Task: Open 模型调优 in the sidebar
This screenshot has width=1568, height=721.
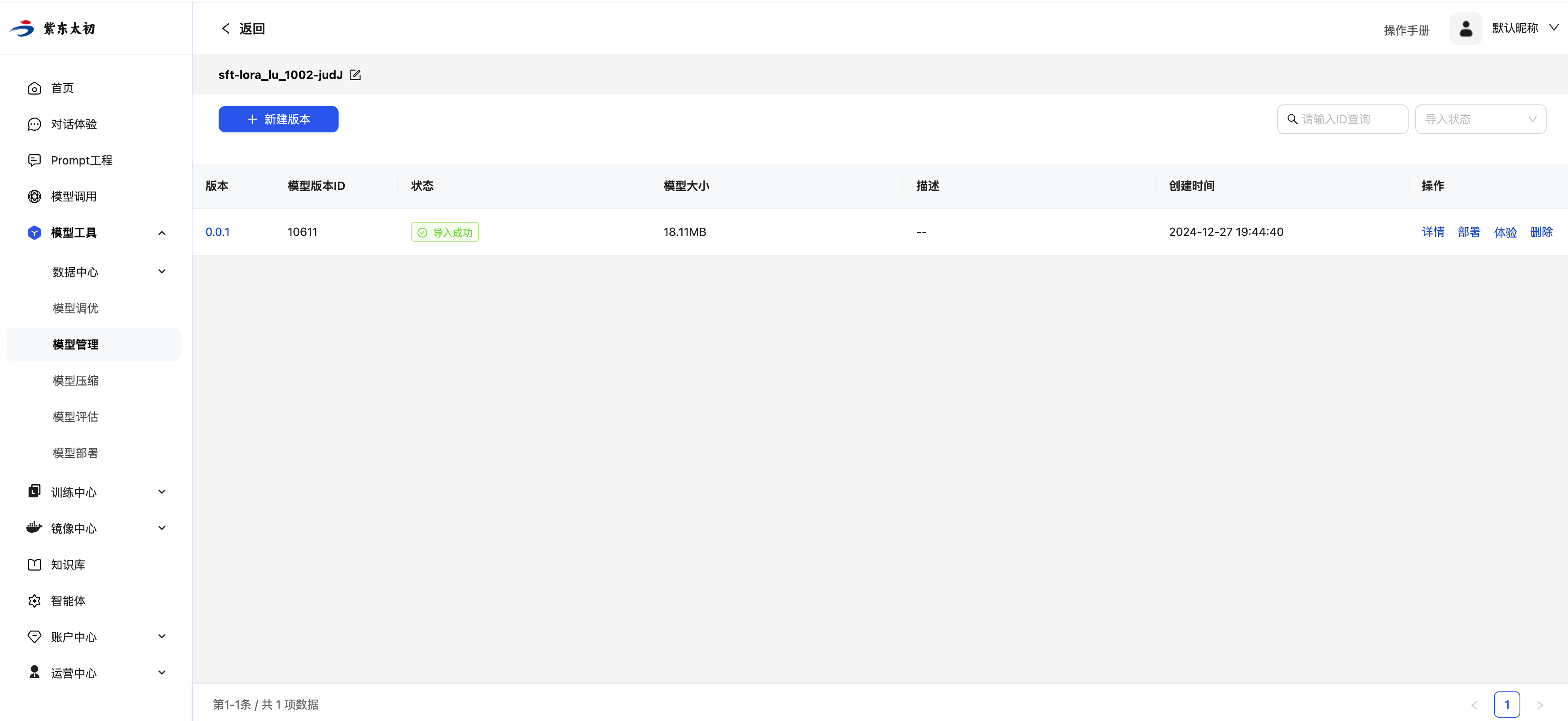Action: tap(76, 308)
